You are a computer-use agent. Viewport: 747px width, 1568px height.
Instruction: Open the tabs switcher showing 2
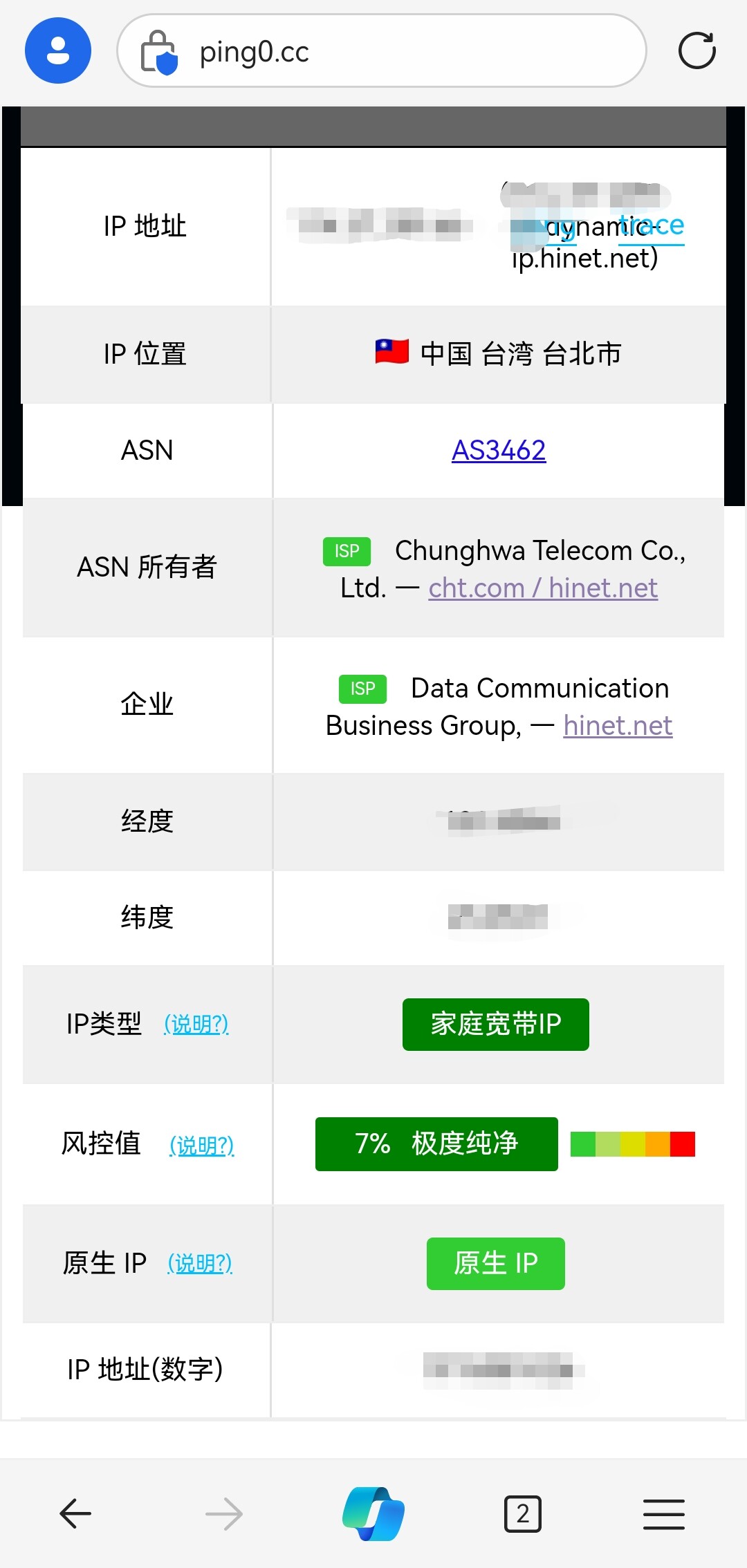tap(523, 1514)
